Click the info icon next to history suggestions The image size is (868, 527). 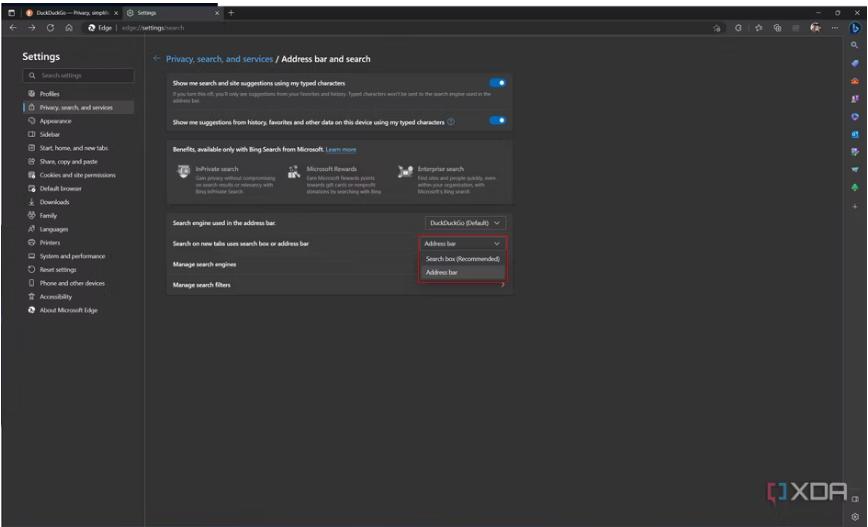[451, 122]
